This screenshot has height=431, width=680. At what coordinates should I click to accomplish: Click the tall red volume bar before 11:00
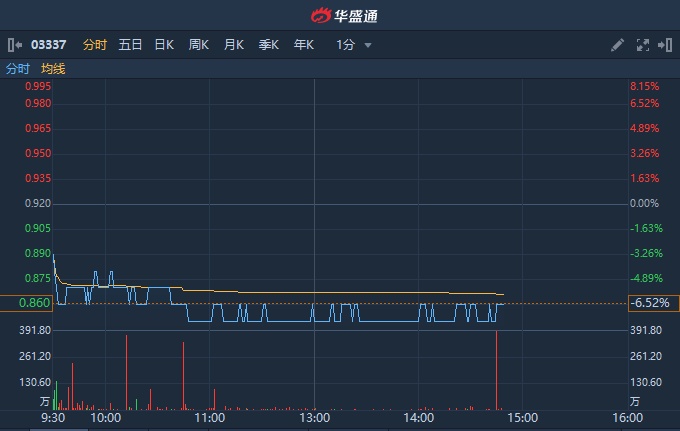point(183,376)
